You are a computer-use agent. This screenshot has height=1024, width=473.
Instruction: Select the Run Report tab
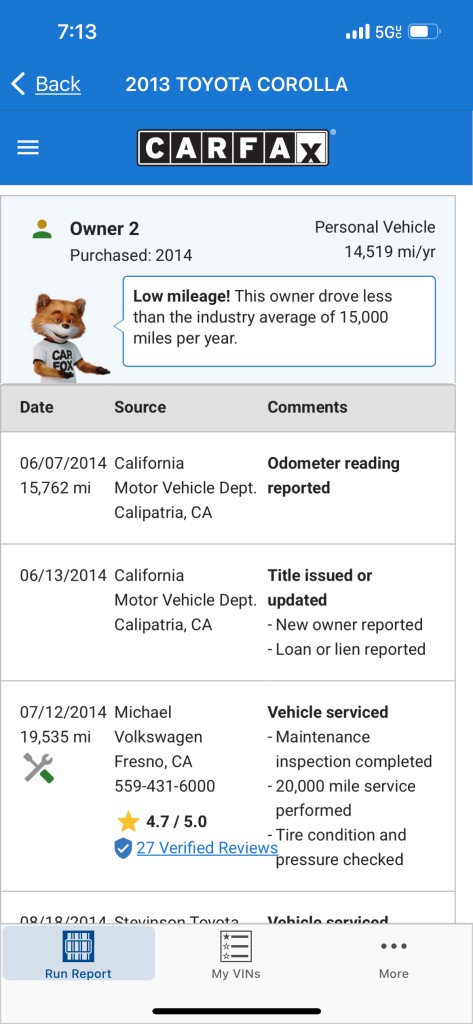coord(78,953)
